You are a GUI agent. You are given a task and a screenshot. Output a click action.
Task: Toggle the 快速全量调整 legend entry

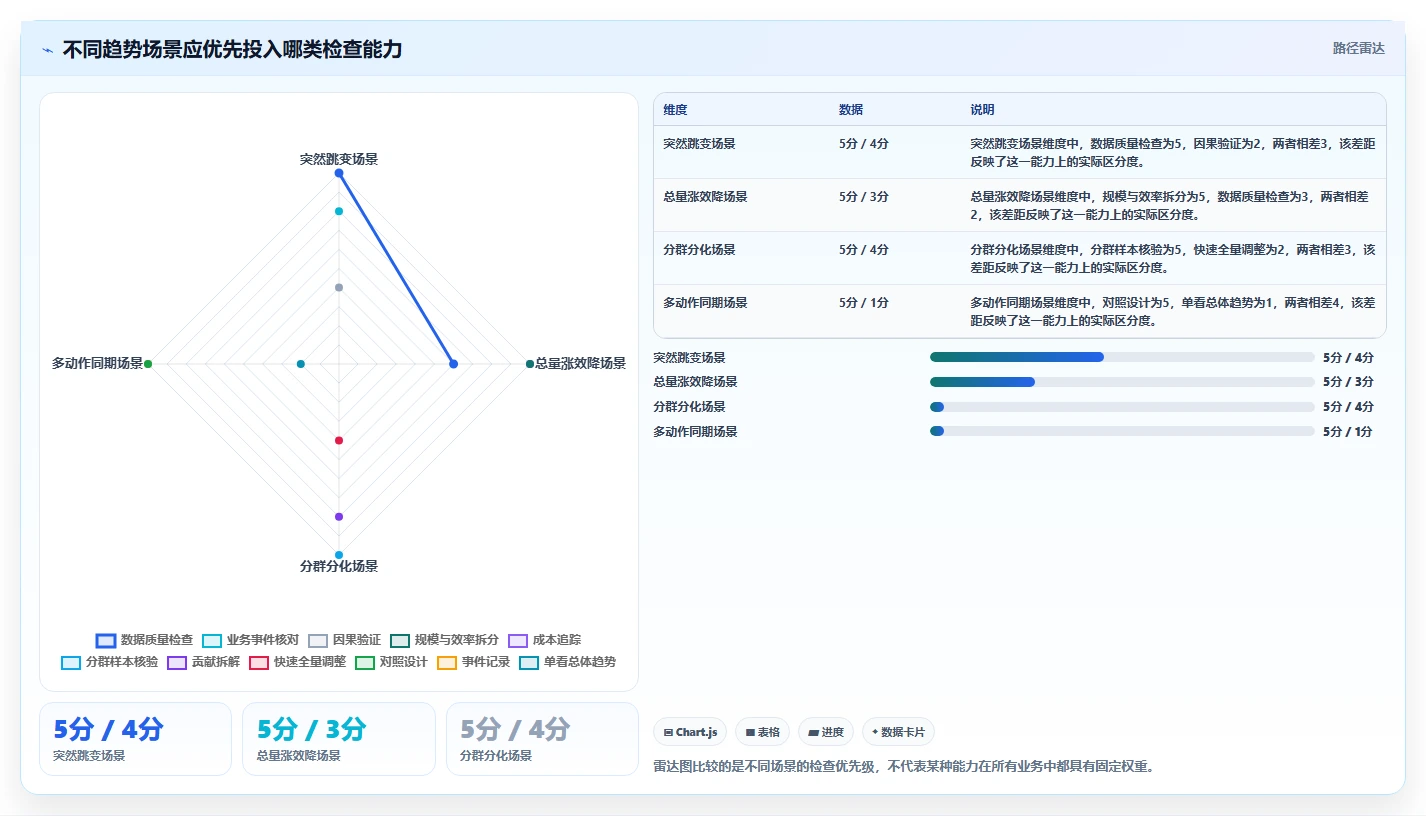coord(298,662)
